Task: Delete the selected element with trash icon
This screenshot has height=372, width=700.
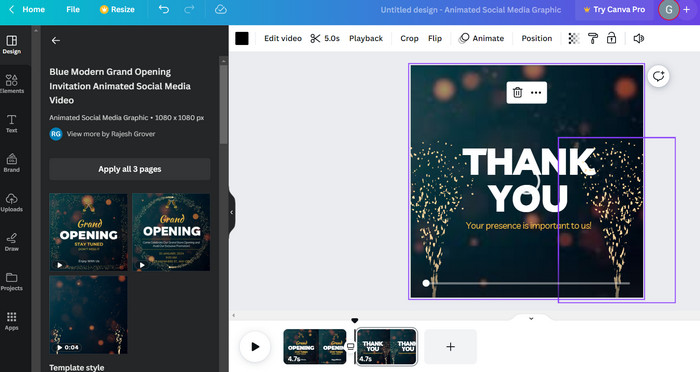Action: [x=517, y=92]
